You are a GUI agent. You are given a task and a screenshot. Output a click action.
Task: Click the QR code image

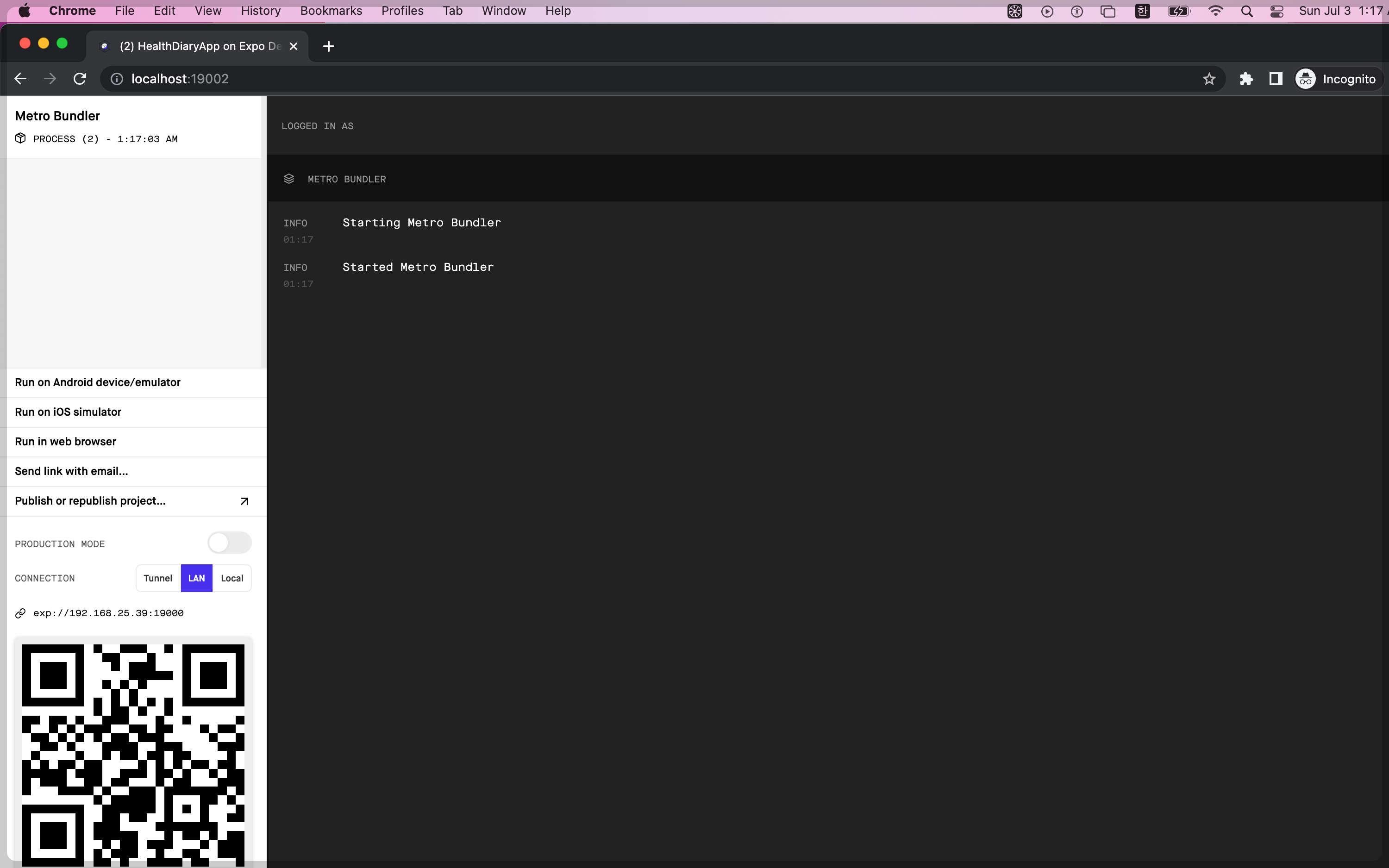pos(133,752)
